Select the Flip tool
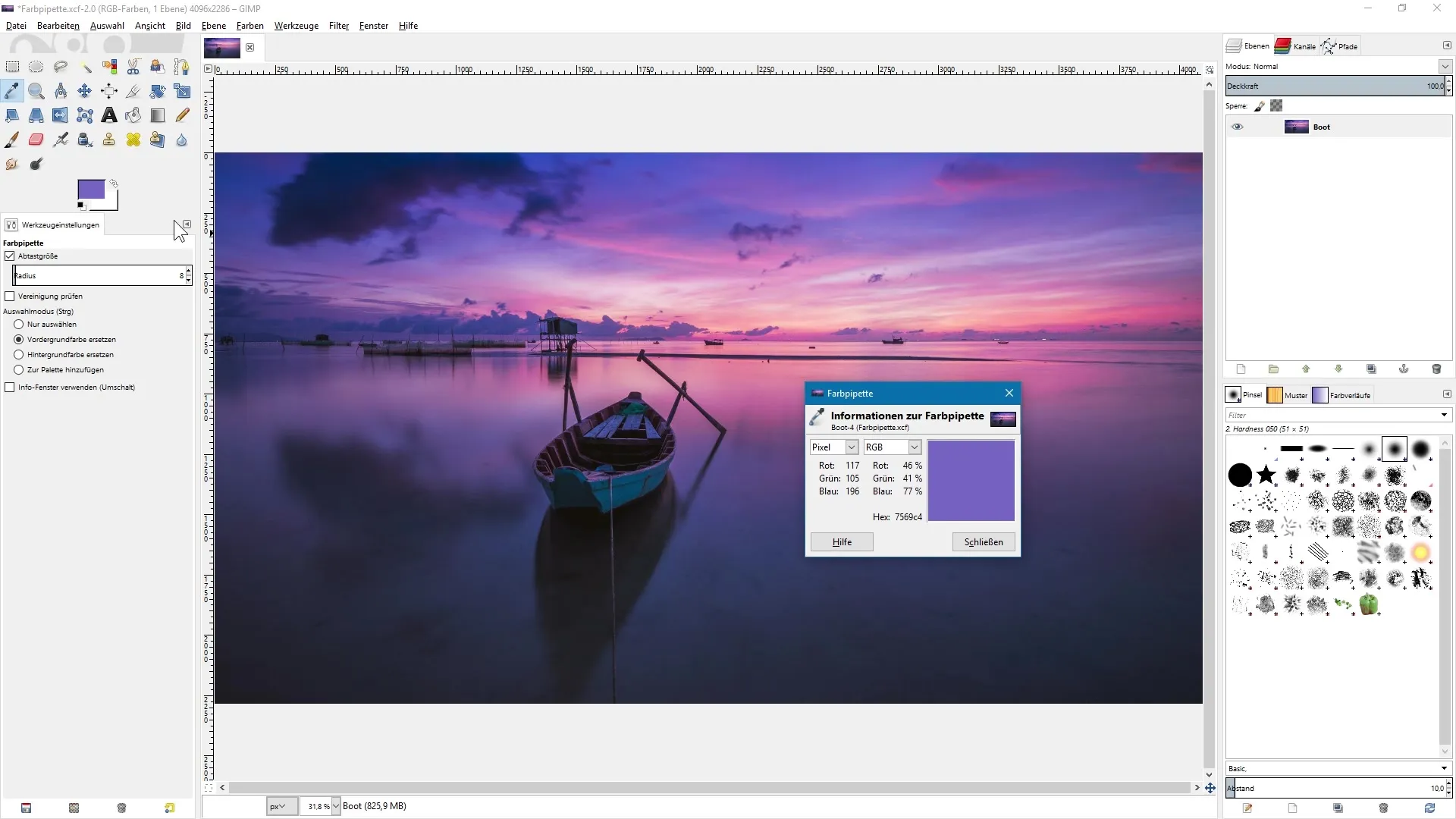 coord(60,115)
